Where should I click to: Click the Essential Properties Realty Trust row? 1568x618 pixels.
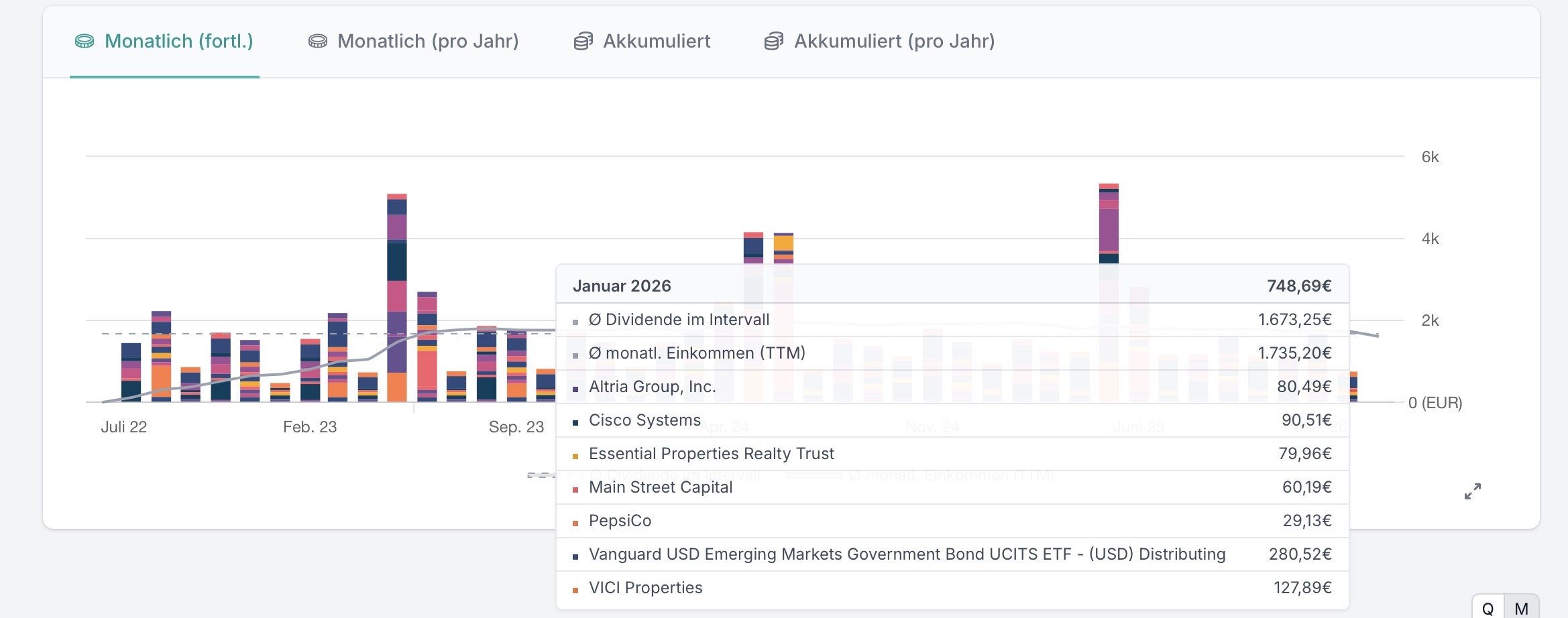711,454
